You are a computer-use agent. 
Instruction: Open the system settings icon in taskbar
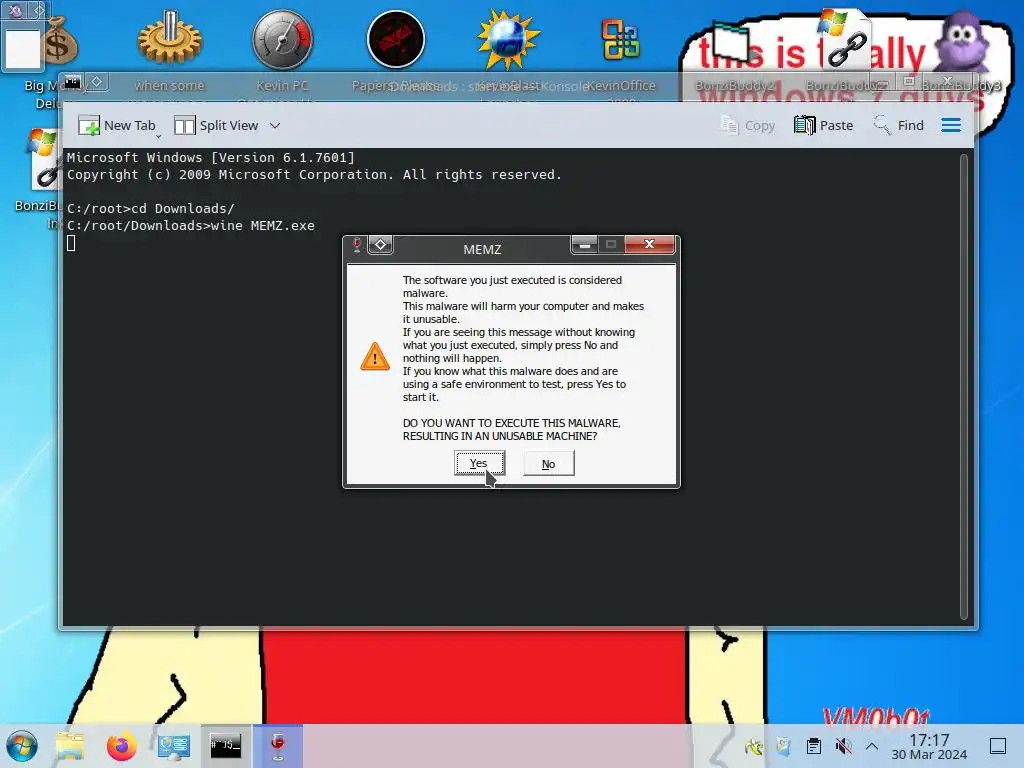coord(174,746)
